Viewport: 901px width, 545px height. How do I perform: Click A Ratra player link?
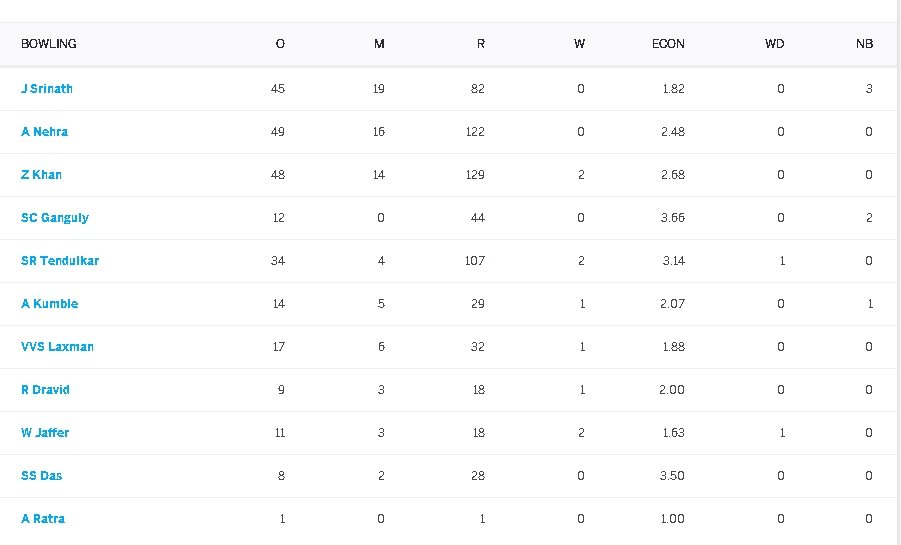pyautogui.click(x=44, y=519)
